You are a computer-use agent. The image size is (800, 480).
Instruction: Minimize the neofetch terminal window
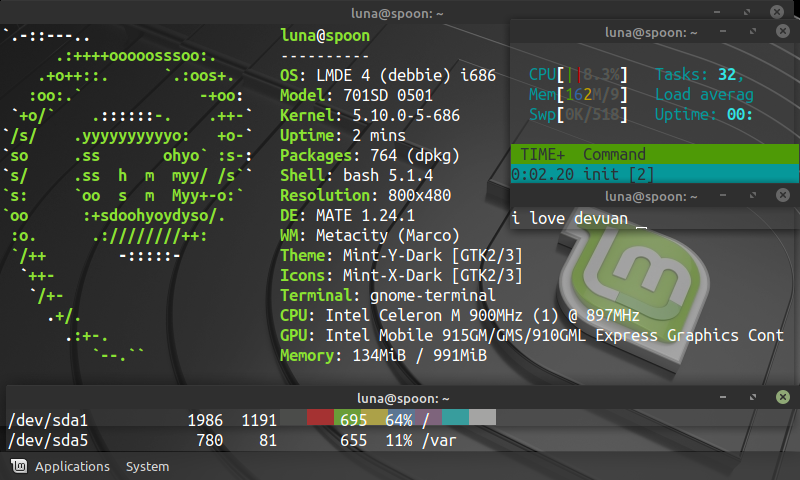717,12
